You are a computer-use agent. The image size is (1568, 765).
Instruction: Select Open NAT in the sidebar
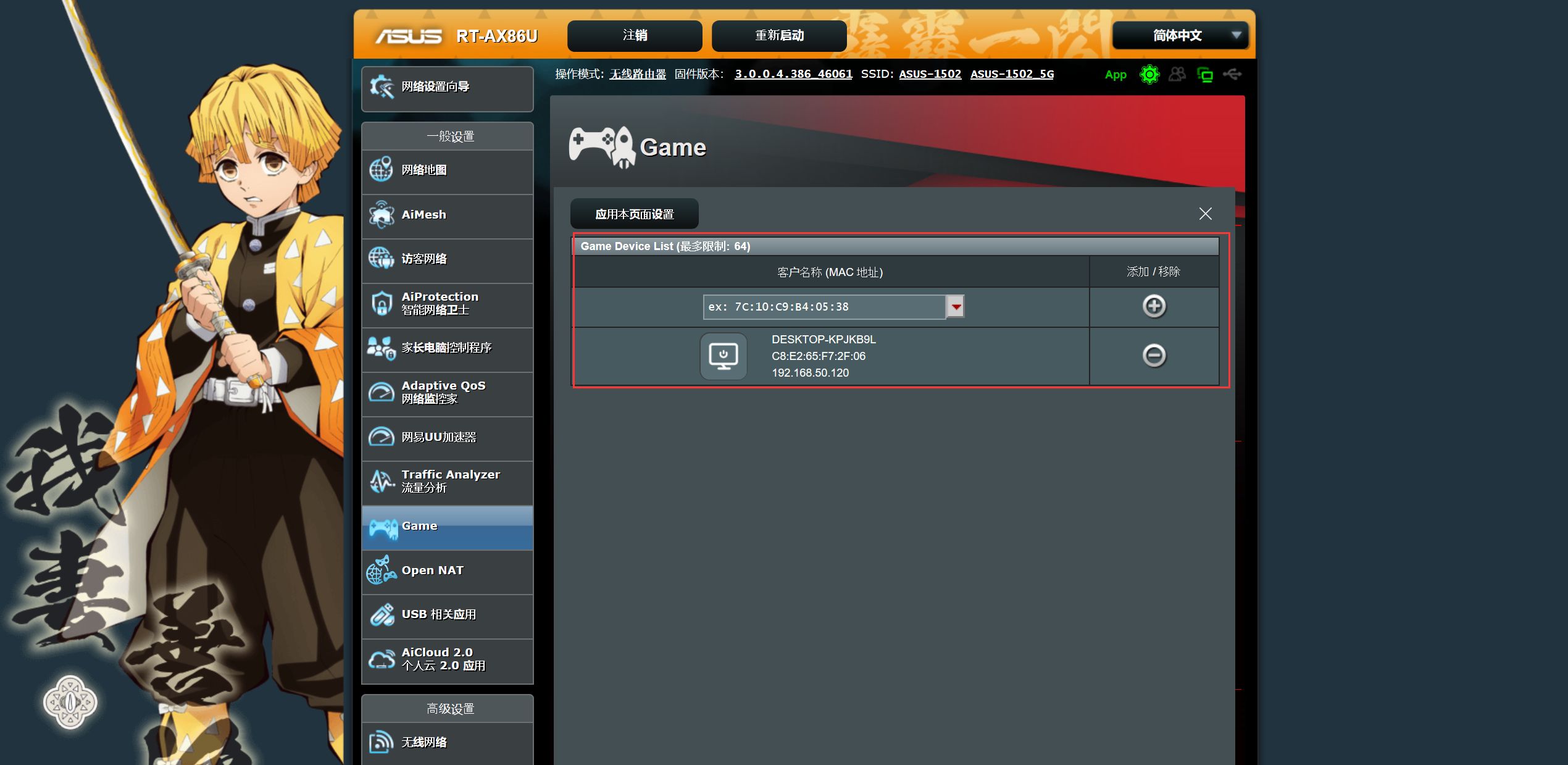[447, 571]
